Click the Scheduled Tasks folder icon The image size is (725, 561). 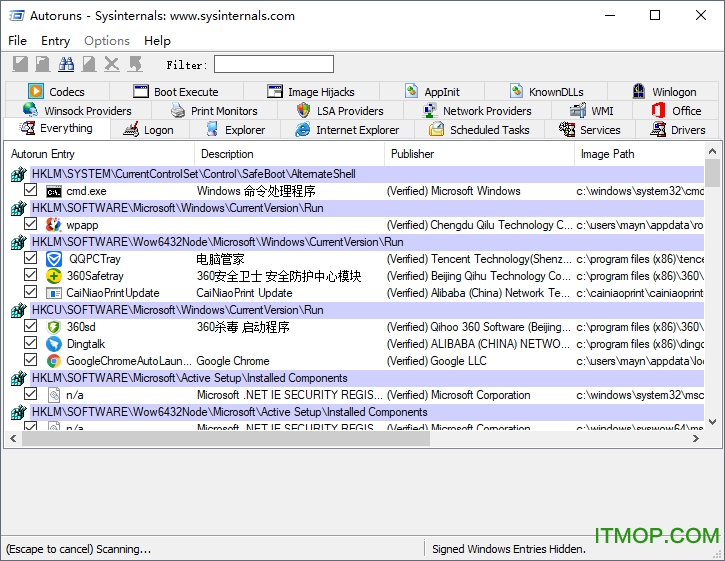(436, 129)
